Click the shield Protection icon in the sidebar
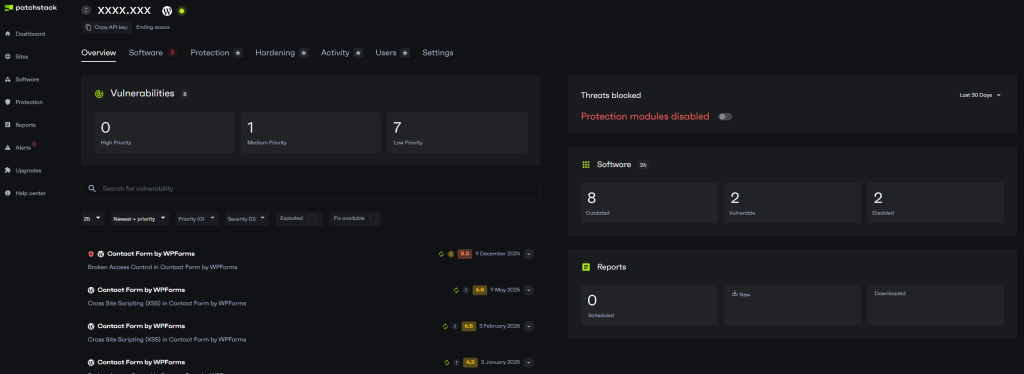Image resolution: width=1024 pixels, height=374 pixels. pos(8,102)
